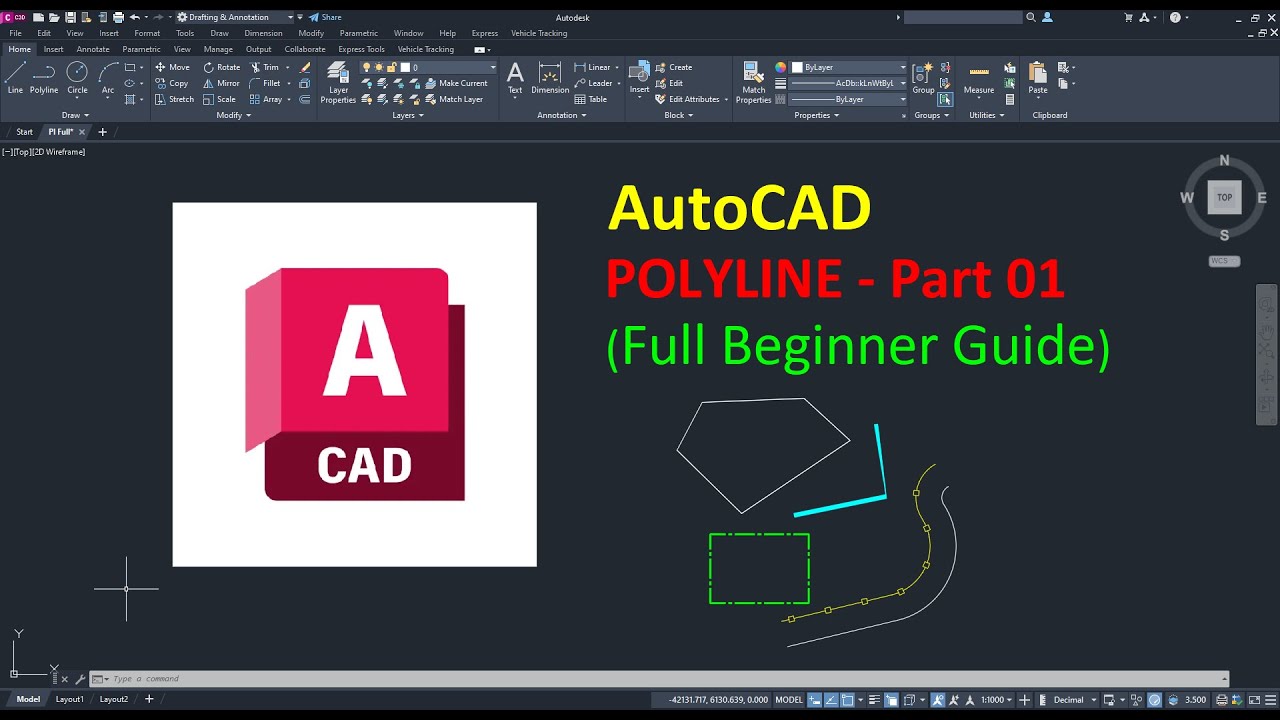This screenshot has width=1280, height=720.
Task: Click the Measure tool
Action: tap(979, 80)
